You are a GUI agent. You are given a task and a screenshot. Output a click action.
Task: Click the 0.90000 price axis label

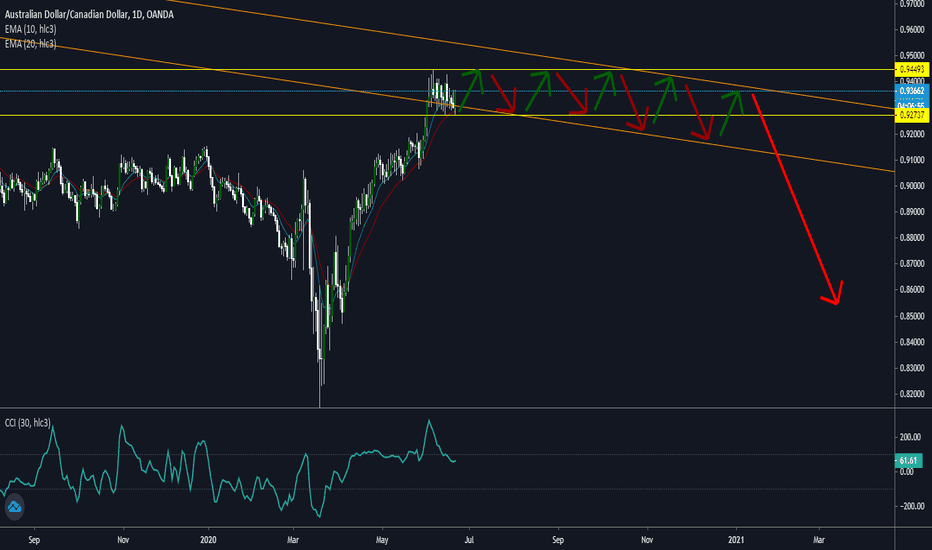pyautogui.click(x=912, y=186)
